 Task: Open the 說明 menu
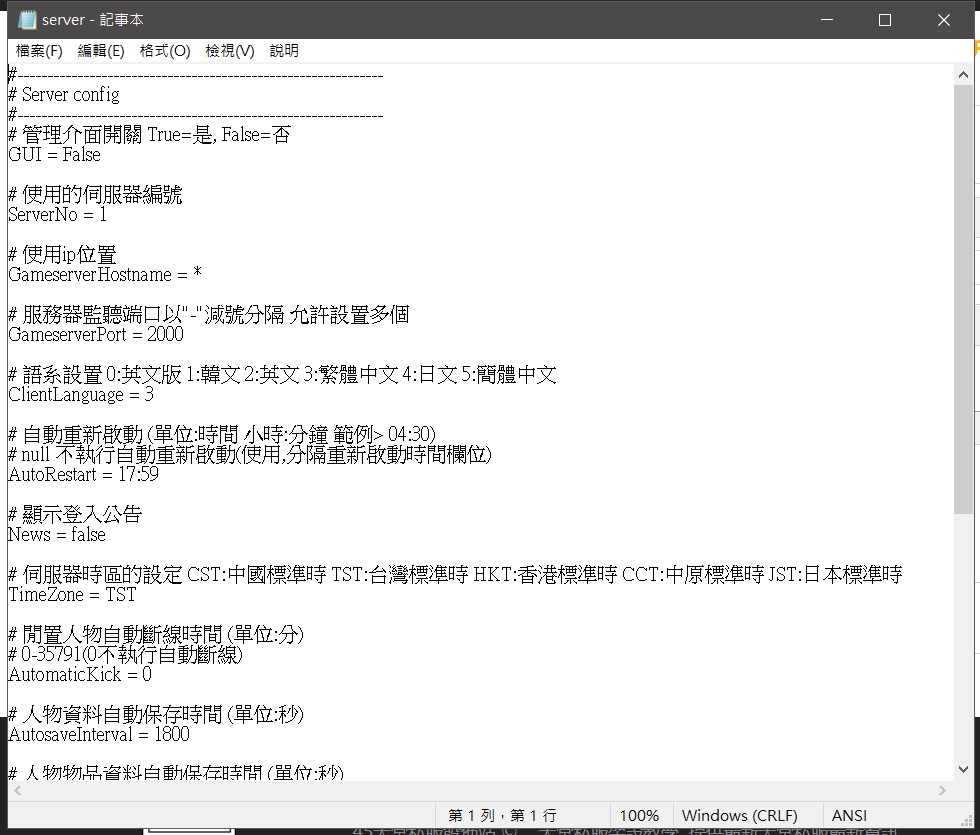coord(284,51)
